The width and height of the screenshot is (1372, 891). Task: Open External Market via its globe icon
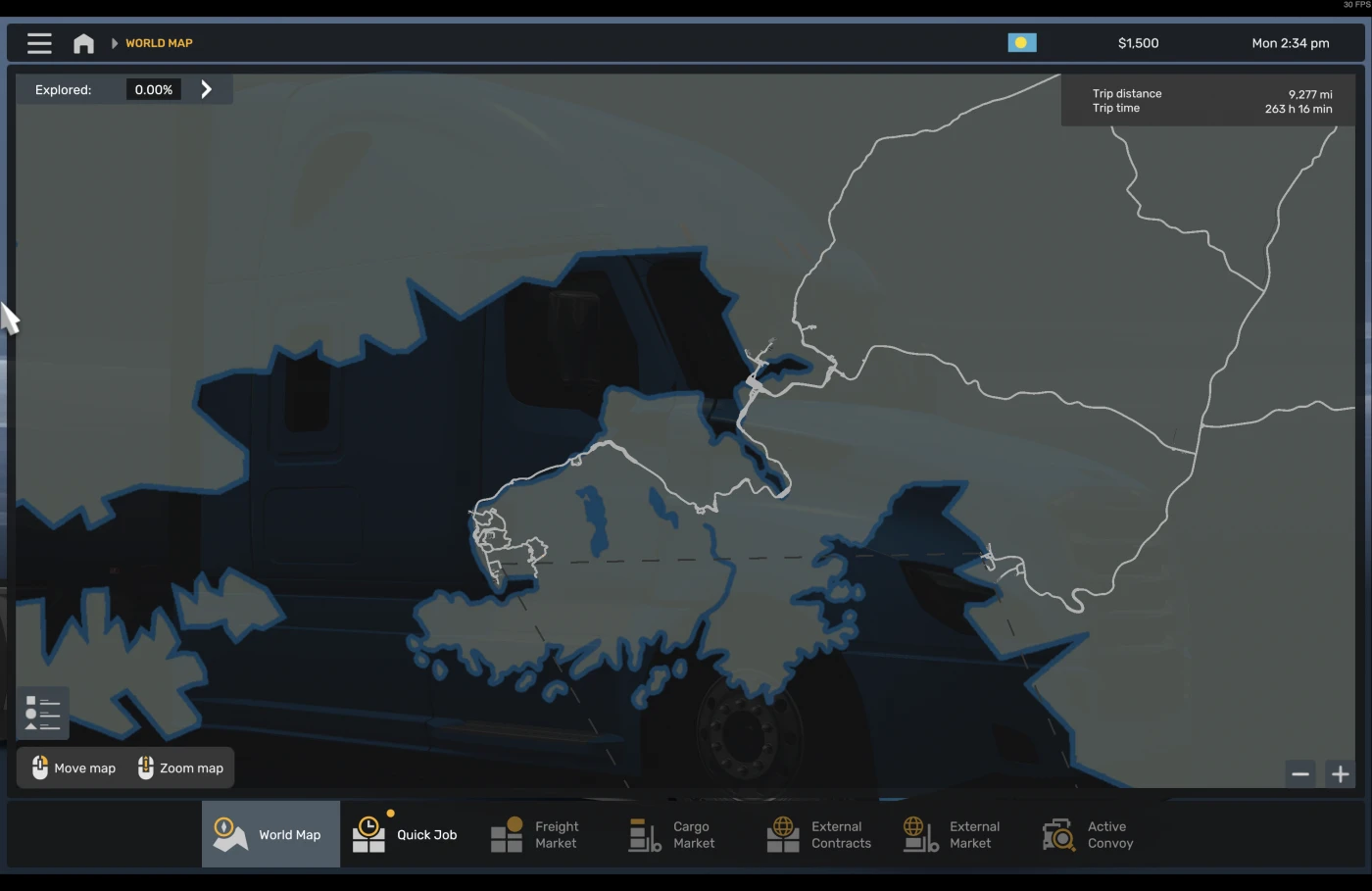coord(919,832)
